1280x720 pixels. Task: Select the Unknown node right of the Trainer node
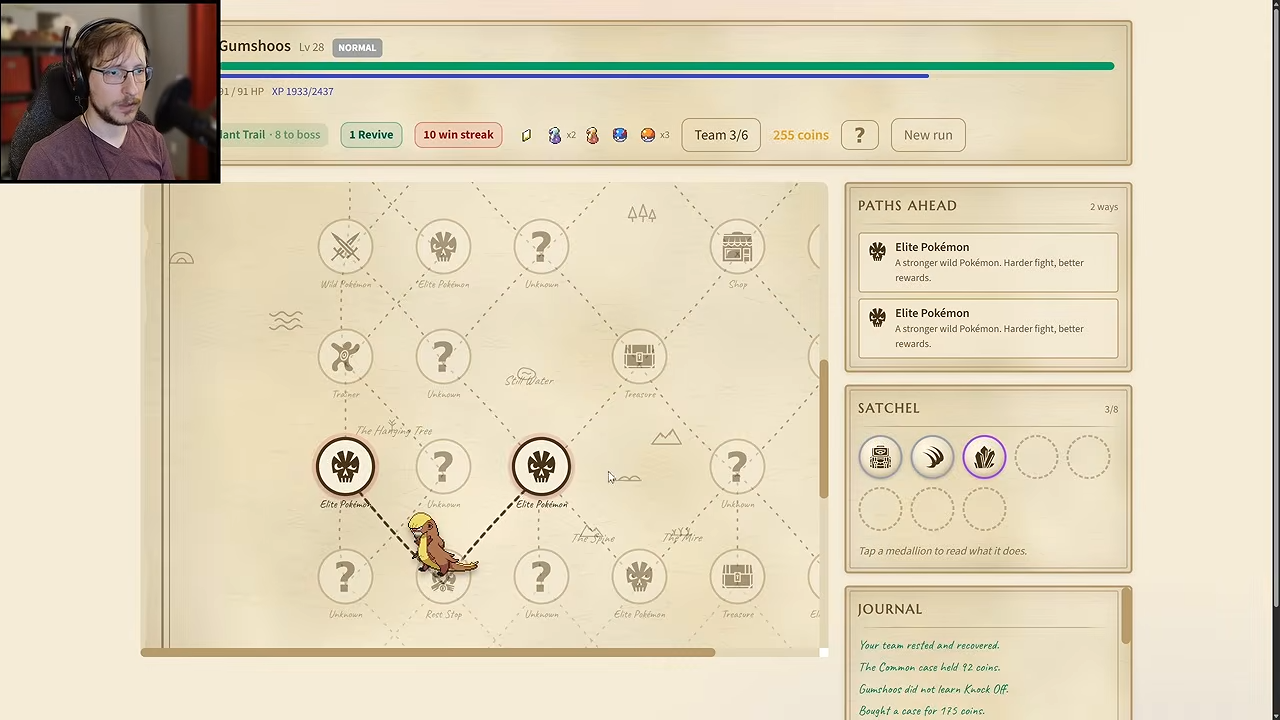click(x=443, y=356)
